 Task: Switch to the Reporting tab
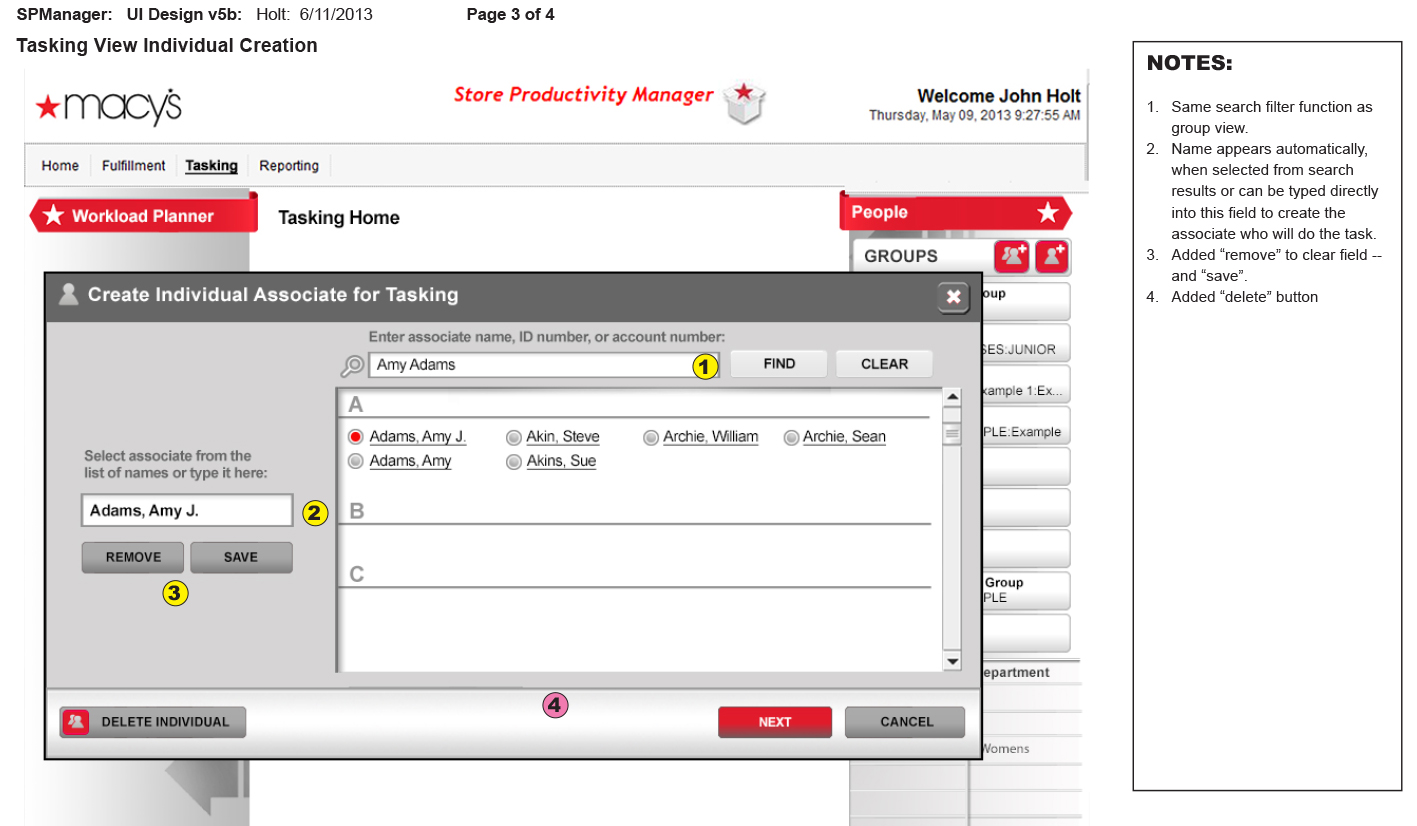coord(289,166)
